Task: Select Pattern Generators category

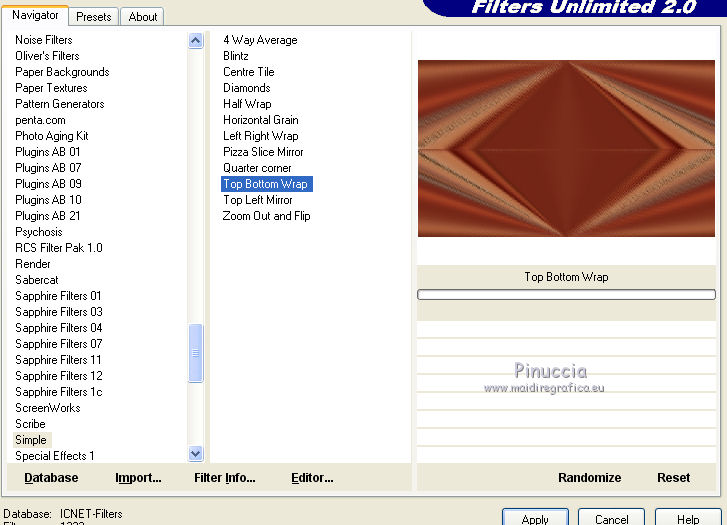Action: [x=59, y=104]
